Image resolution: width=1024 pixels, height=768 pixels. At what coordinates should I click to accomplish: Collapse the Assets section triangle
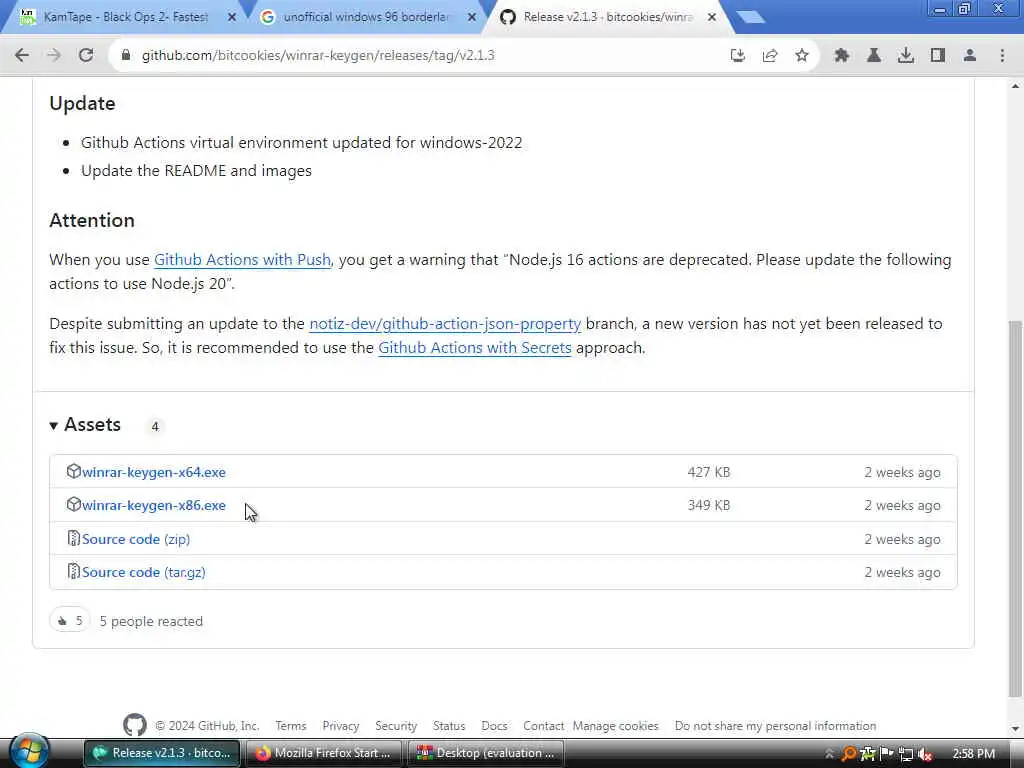click(54, 426)
